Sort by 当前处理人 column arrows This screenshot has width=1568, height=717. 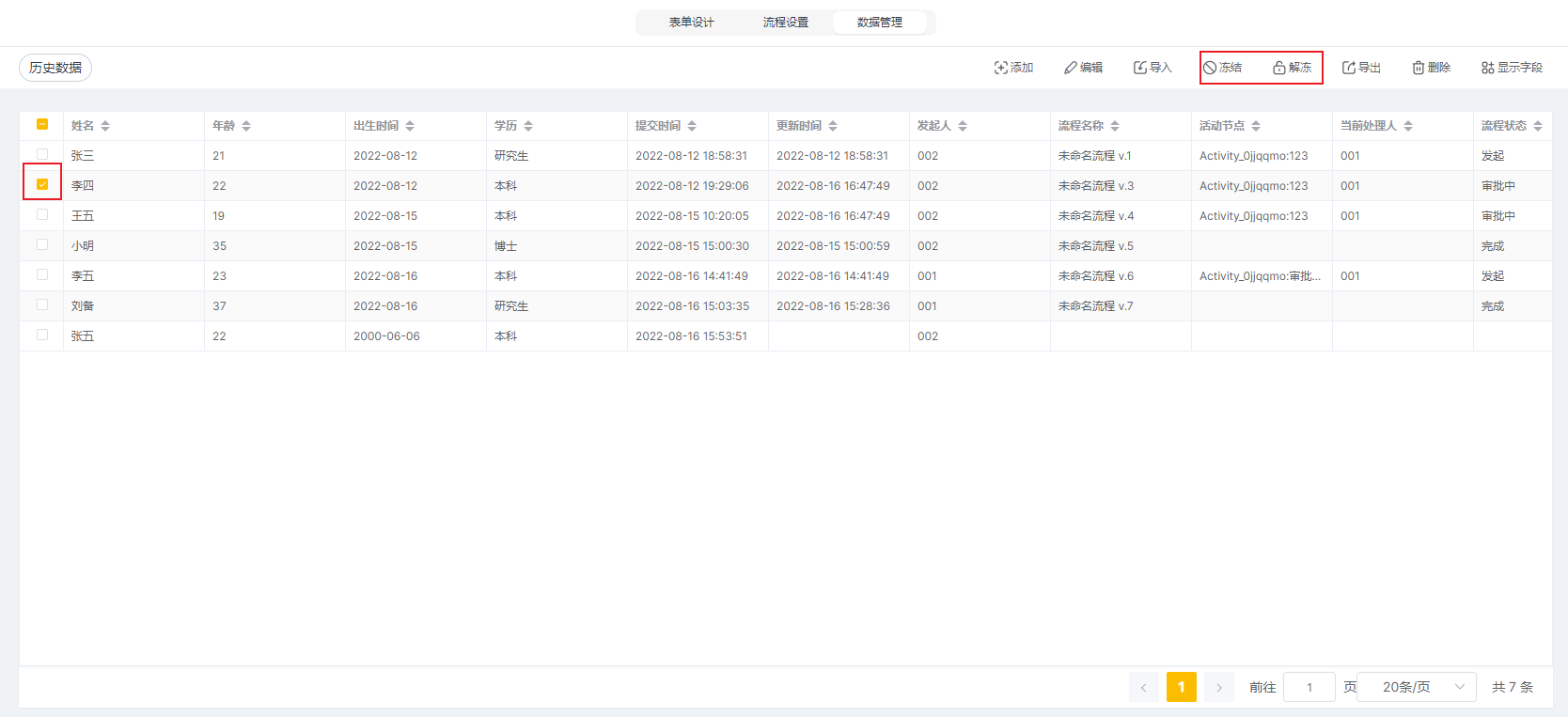click(x=1408, y=126)
